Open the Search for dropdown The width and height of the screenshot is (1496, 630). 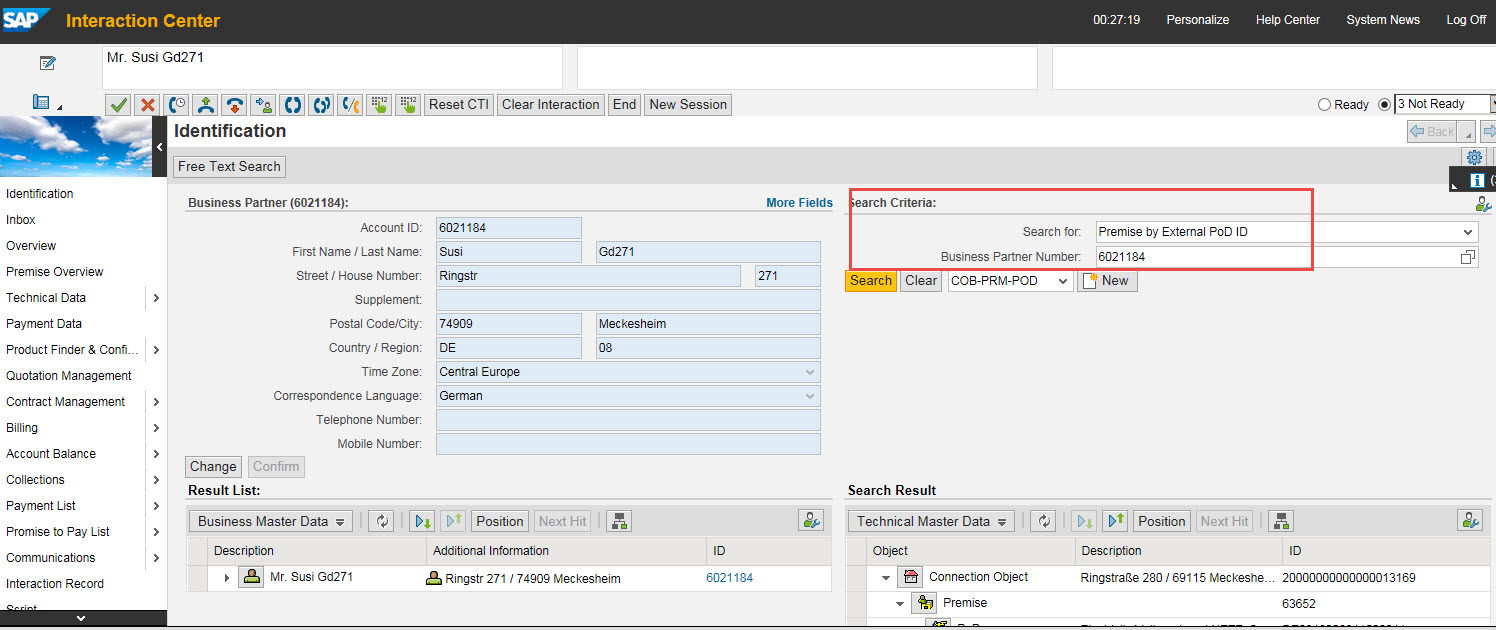click(1468, 232)
